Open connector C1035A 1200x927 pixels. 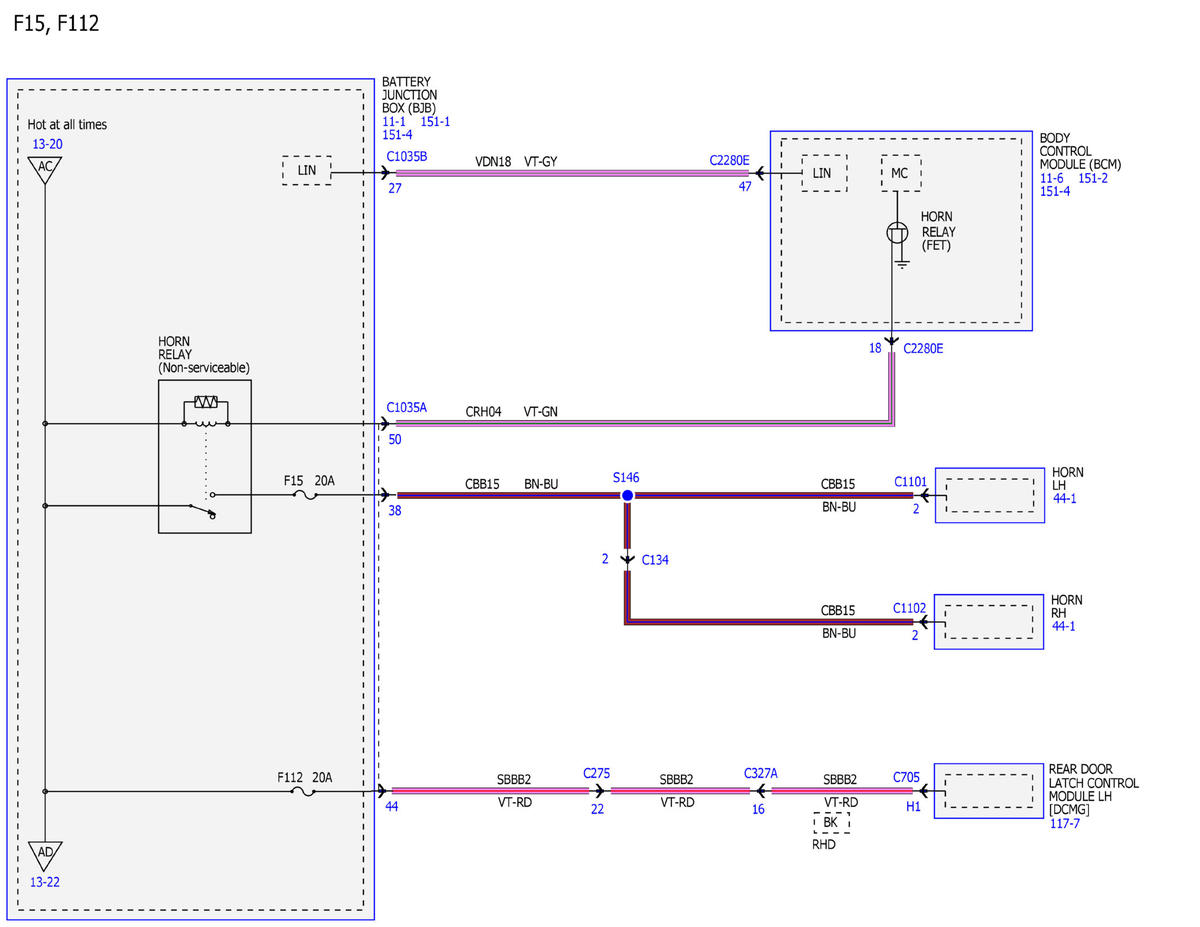coord(407,408)
